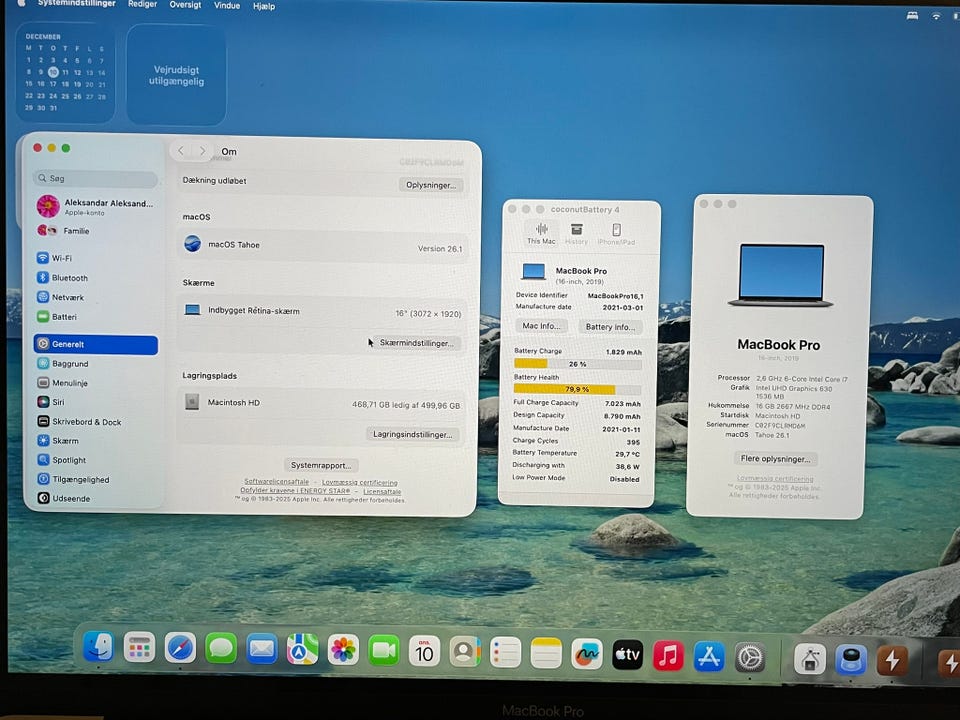960x720 pixels.
Task: Switch to iPhone/iPad tab in coconutBattery
Action: pos(617,234)
